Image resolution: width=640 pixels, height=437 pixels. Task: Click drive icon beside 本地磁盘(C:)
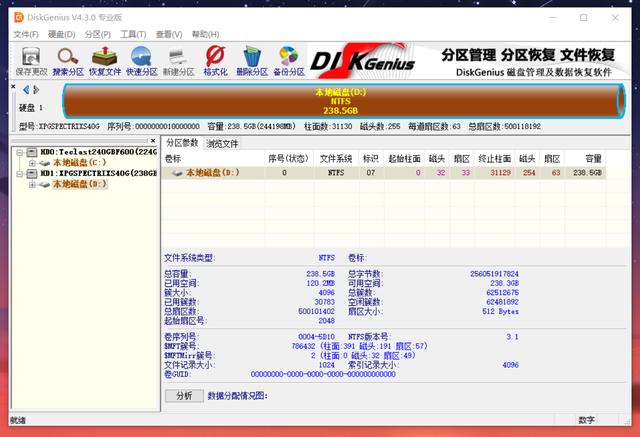(x=44, y=163)
